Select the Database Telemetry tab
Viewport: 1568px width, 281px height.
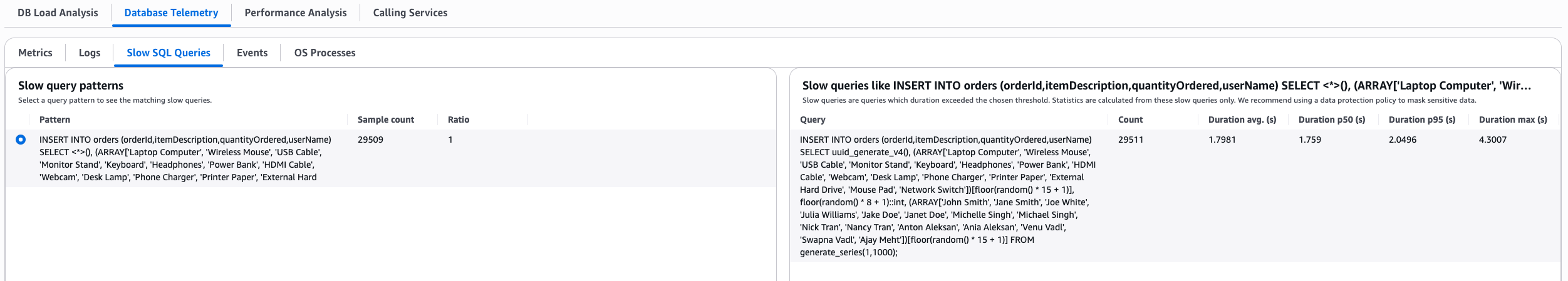click(x=171, y=13)
